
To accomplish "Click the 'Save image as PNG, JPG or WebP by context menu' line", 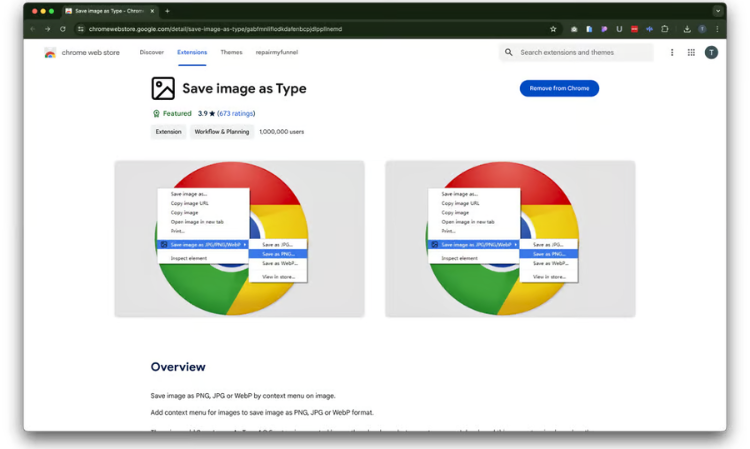I will coord(243,396).
